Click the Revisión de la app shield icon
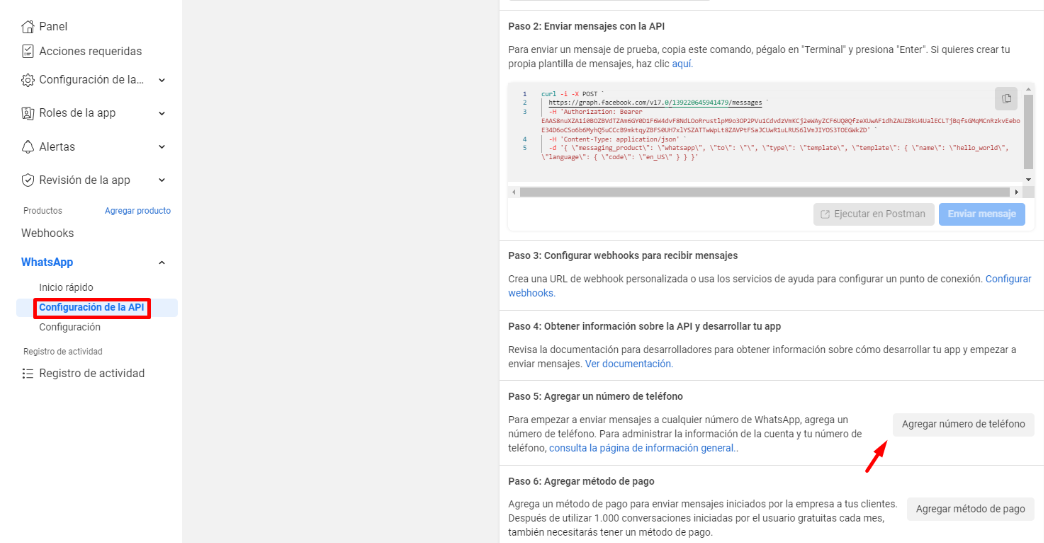 tap(28, 181)
